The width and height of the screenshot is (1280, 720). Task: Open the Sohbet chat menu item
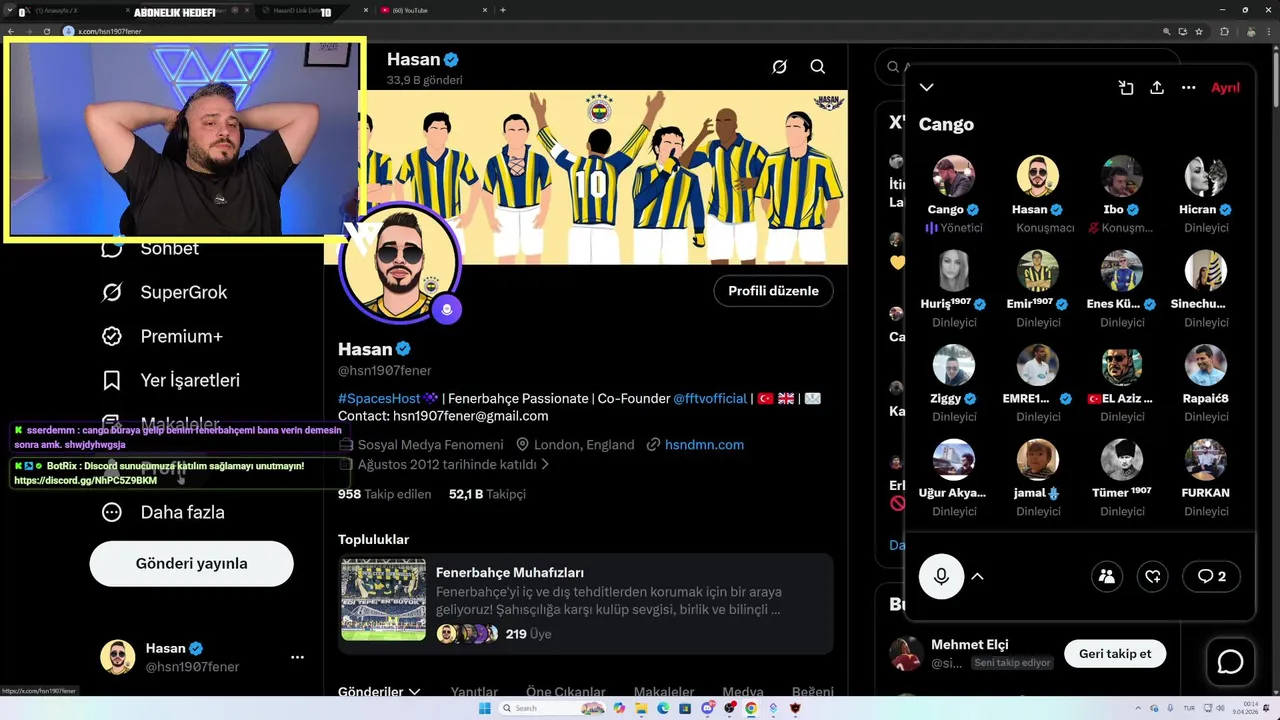point(150,249)
